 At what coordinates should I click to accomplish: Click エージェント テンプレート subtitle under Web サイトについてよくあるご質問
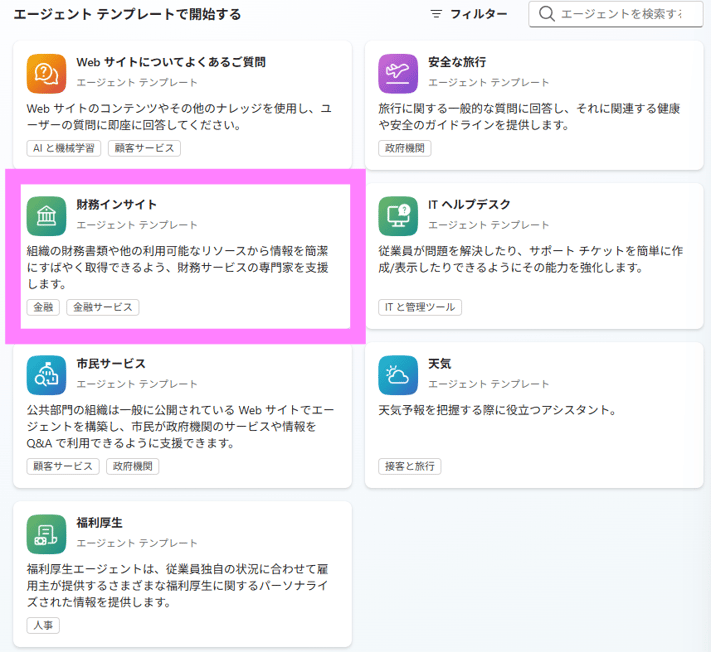(137, 83)
